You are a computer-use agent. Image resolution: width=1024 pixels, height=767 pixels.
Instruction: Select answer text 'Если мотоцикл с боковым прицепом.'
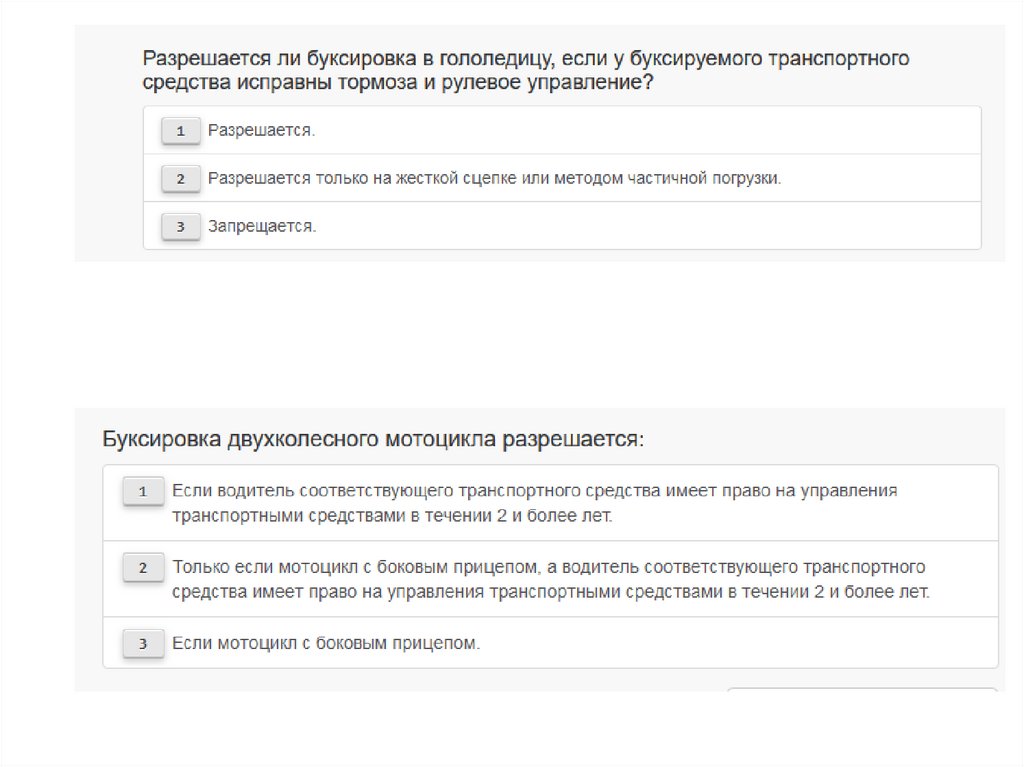click(x=326, y=644)
